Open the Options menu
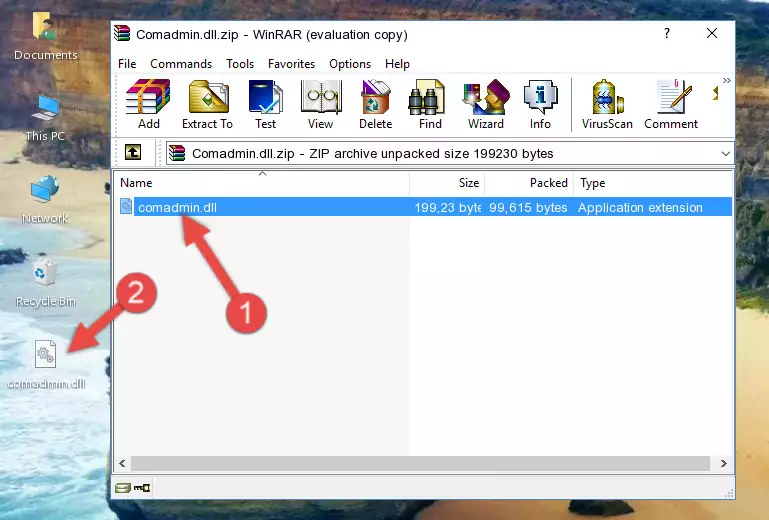 [x=350, y=64]
